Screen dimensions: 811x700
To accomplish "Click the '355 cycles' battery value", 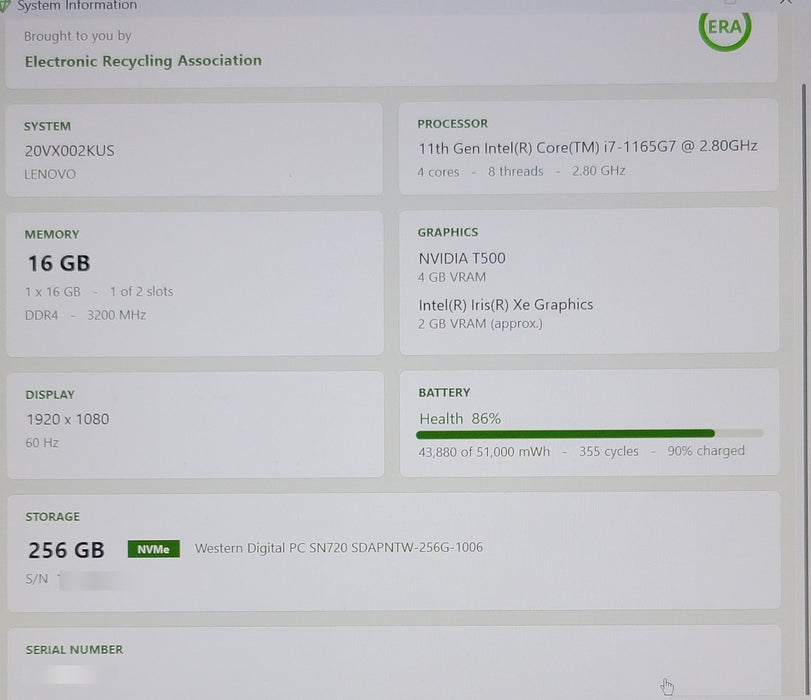I will coord(609,452).
